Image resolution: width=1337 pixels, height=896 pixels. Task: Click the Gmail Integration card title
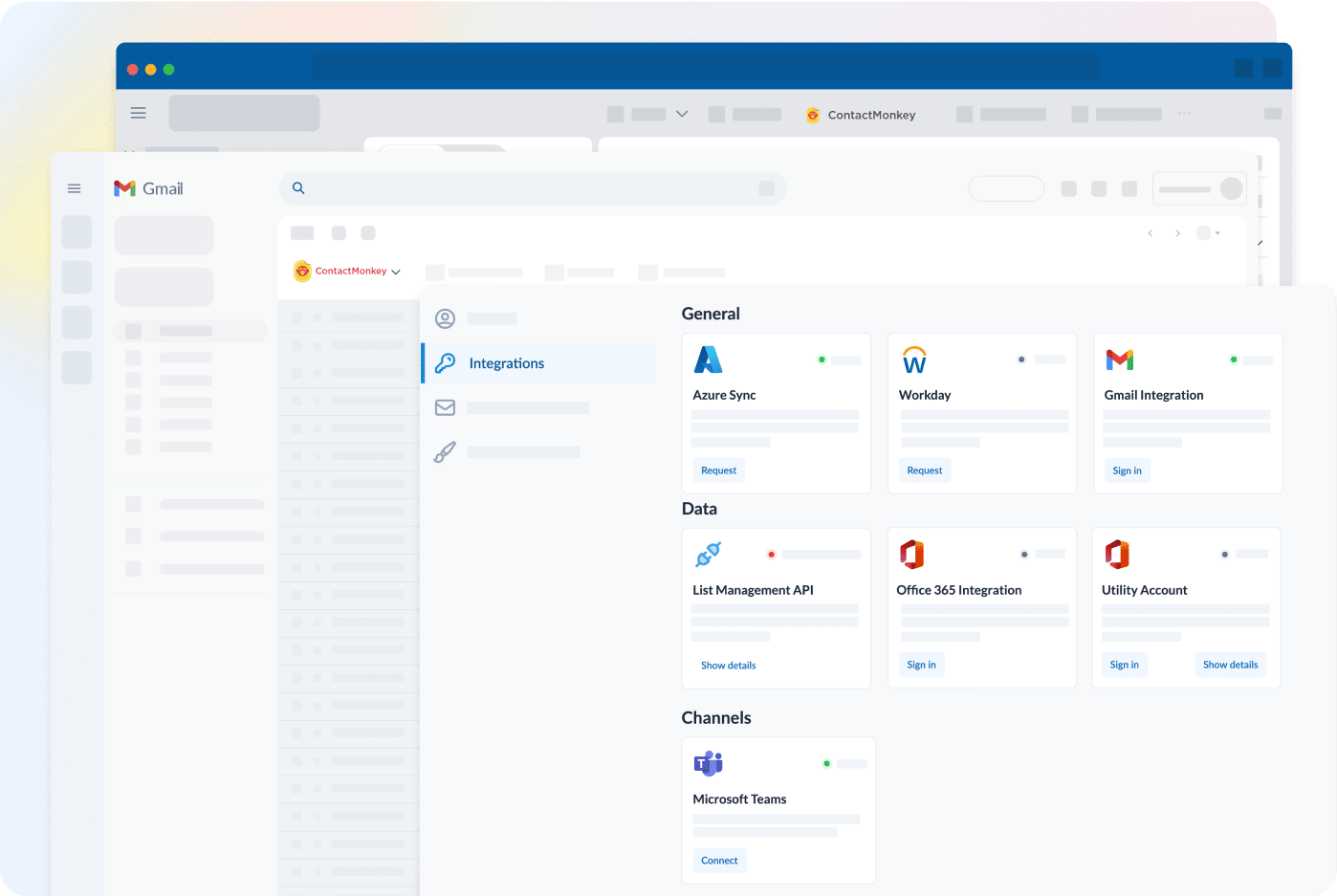pyautogui.click(x=1153, y=395)
